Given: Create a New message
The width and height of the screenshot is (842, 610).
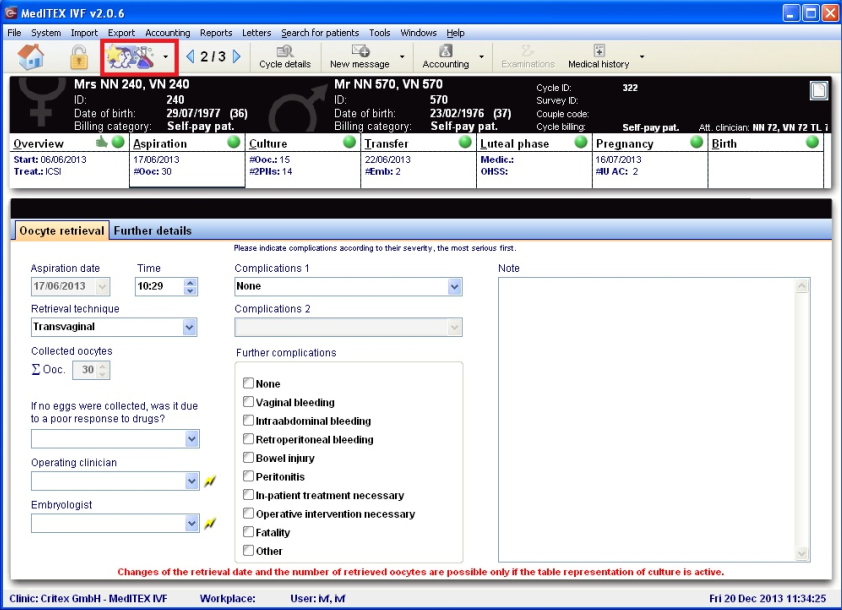Looking at the screenshot, I should (360, 57).
